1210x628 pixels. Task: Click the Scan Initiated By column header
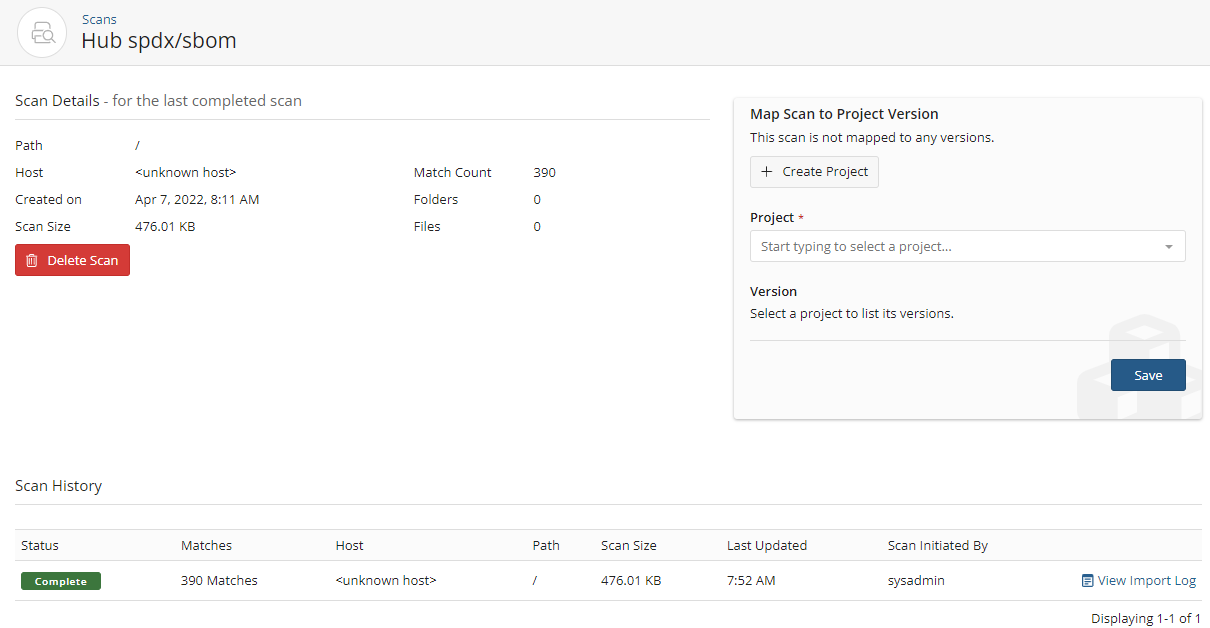pyautogui.click(x=938, y=546)
